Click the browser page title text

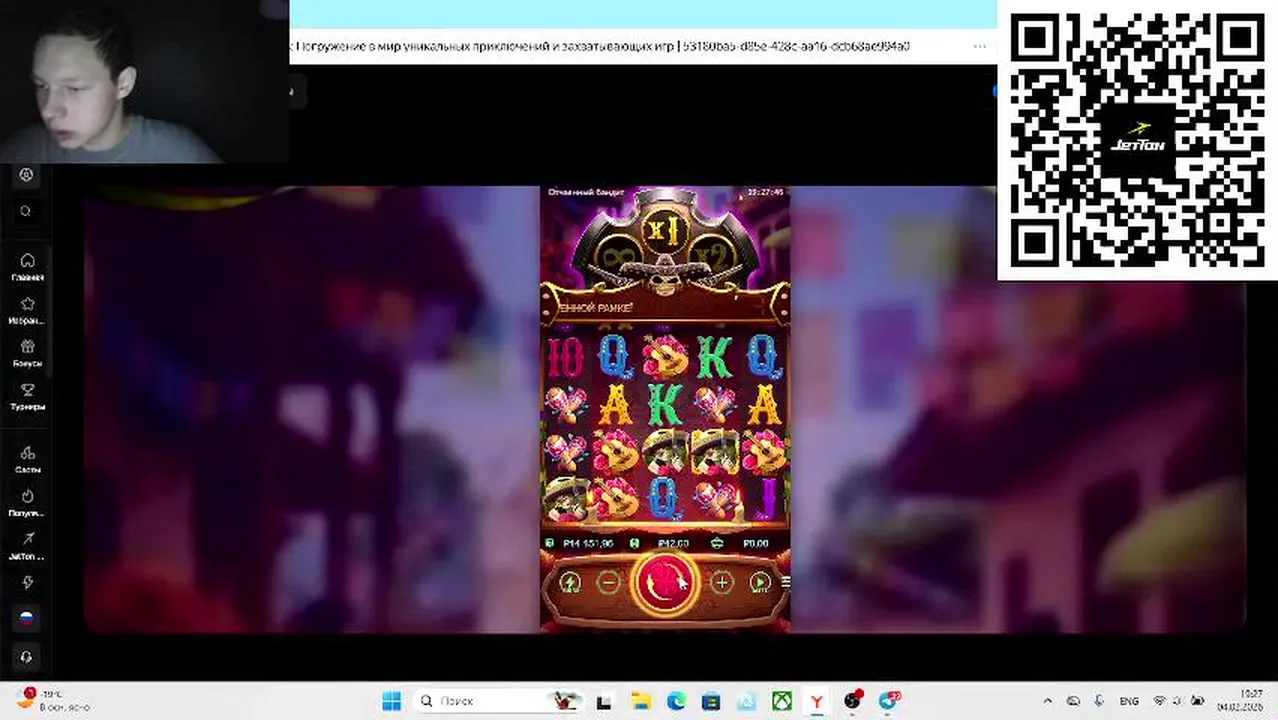[602, 46]
